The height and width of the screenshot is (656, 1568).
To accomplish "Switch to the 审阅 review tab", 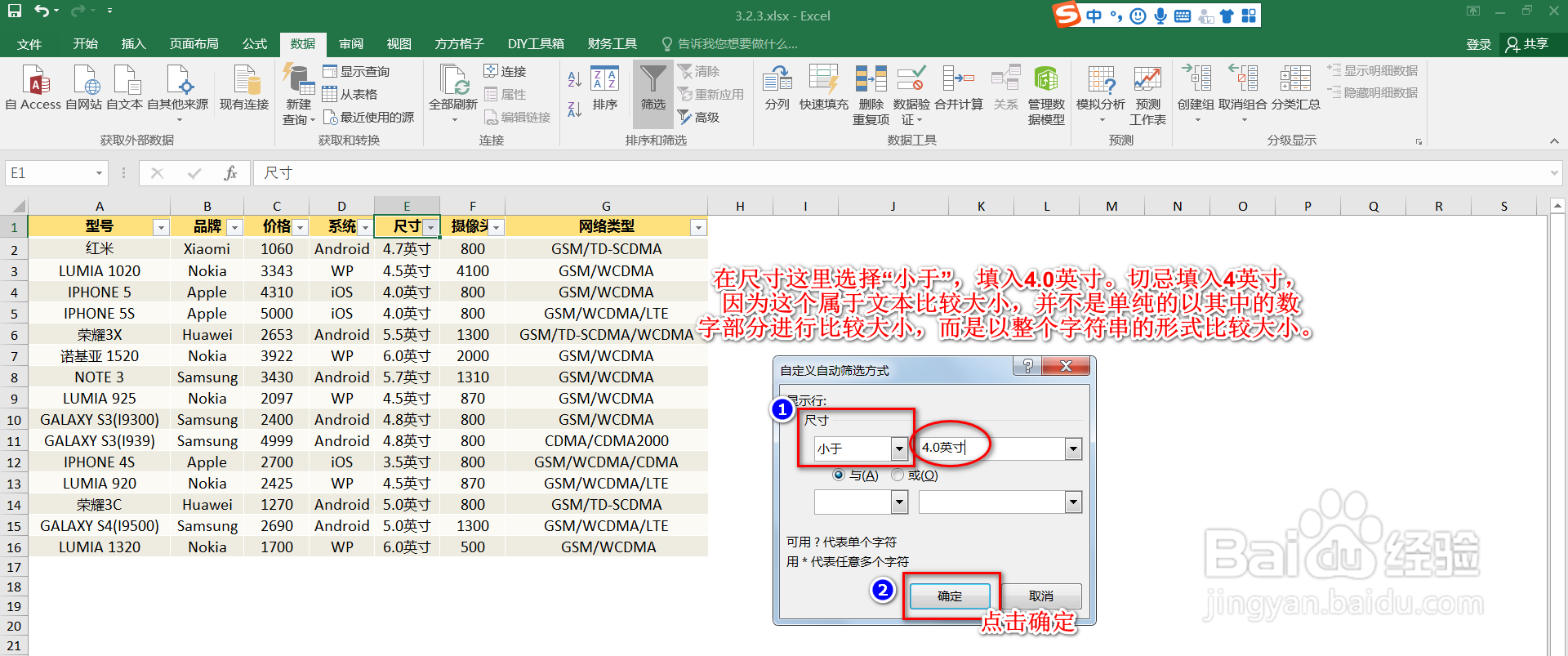I will click(351, 44).
